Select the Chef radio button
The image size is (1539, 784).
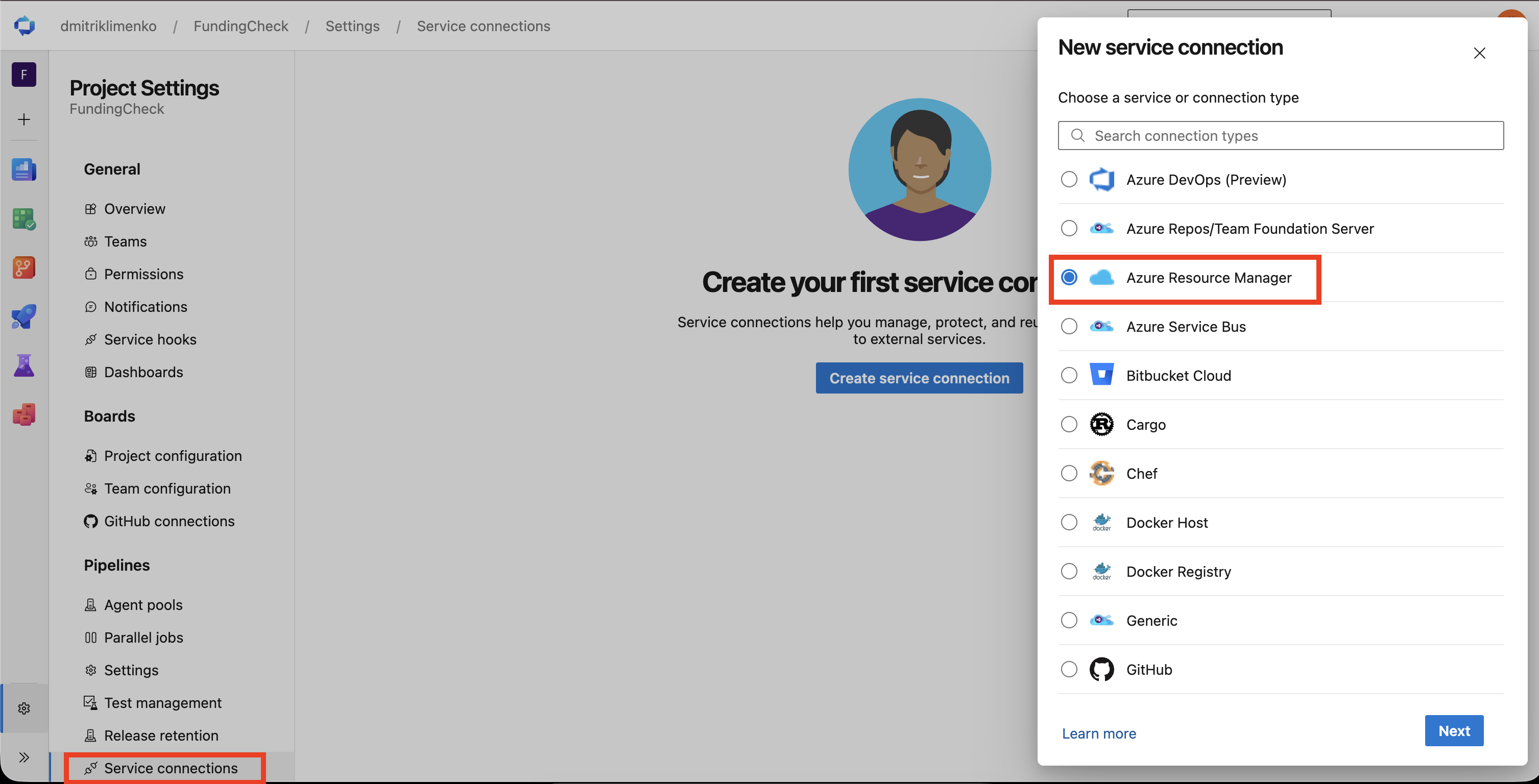click(1069, 473)
